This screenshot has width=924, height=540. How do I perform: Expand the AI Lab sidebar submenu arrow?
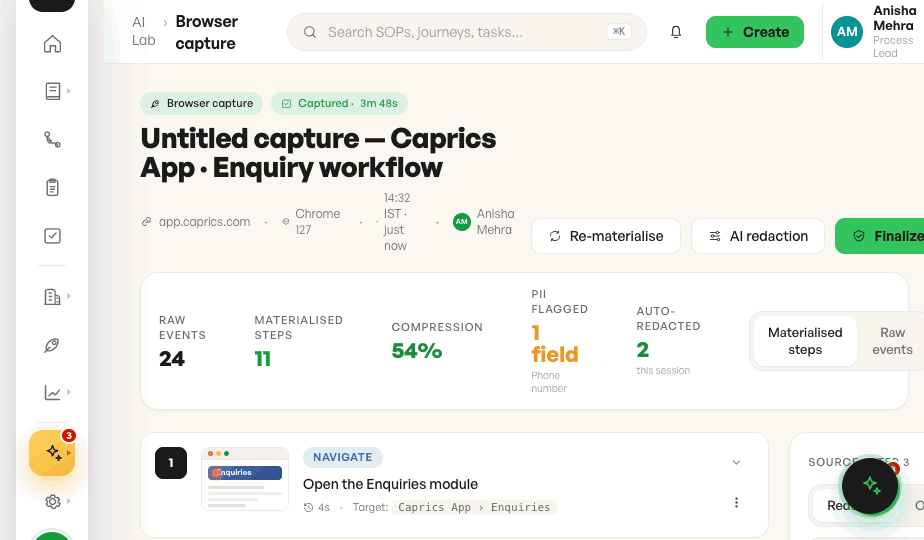pos(69,453)
